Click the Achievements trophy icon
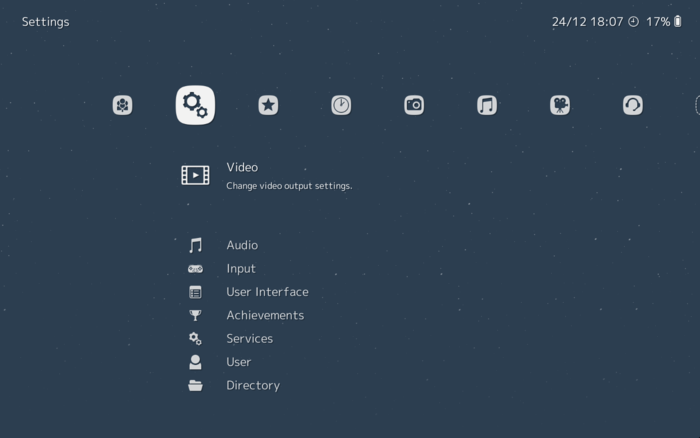The image size is (700, 438). (x=195, y=315)
